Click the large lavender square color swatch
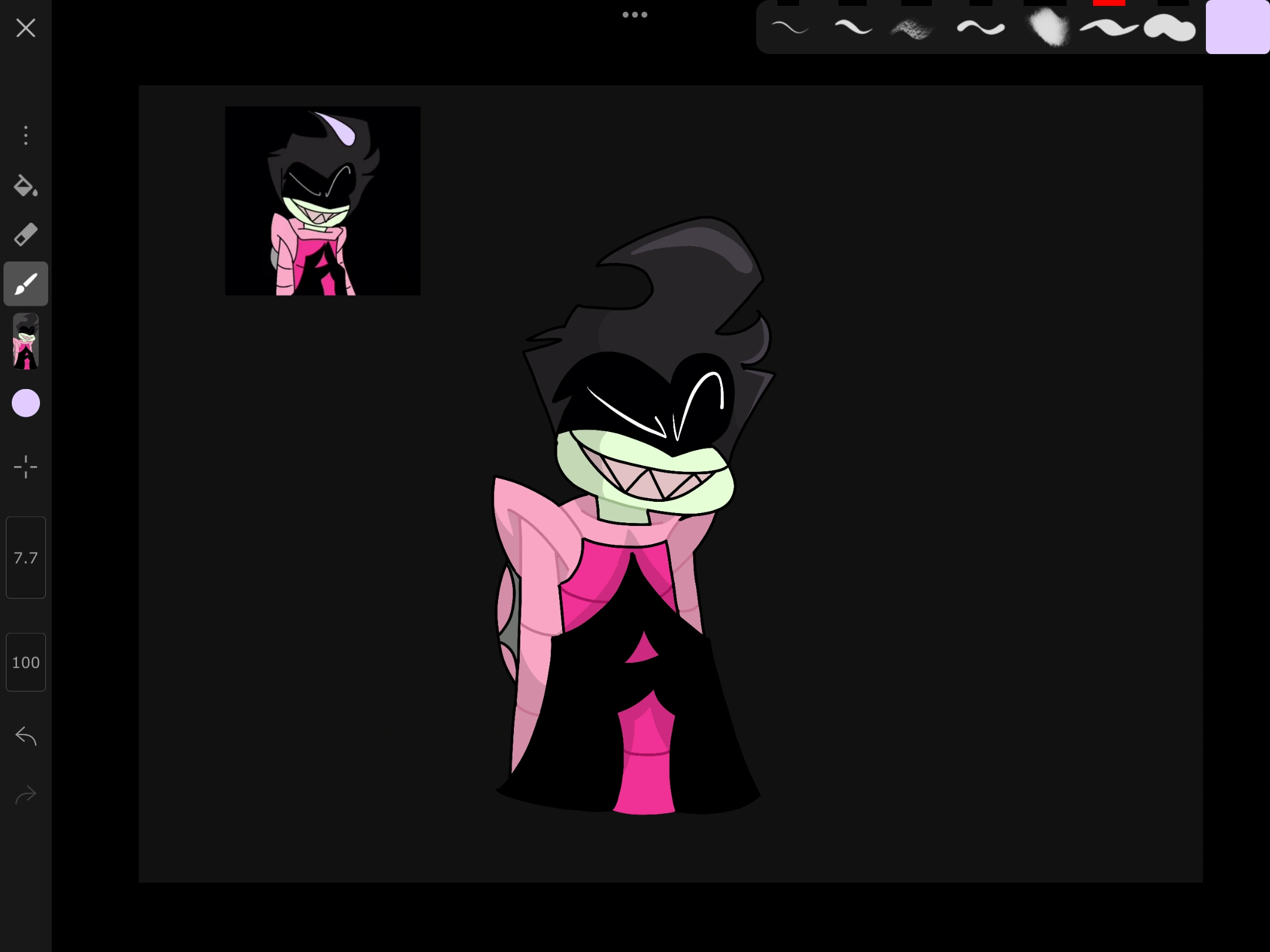The height and width of the screenshot is (952, 1270). [1237, 28]
